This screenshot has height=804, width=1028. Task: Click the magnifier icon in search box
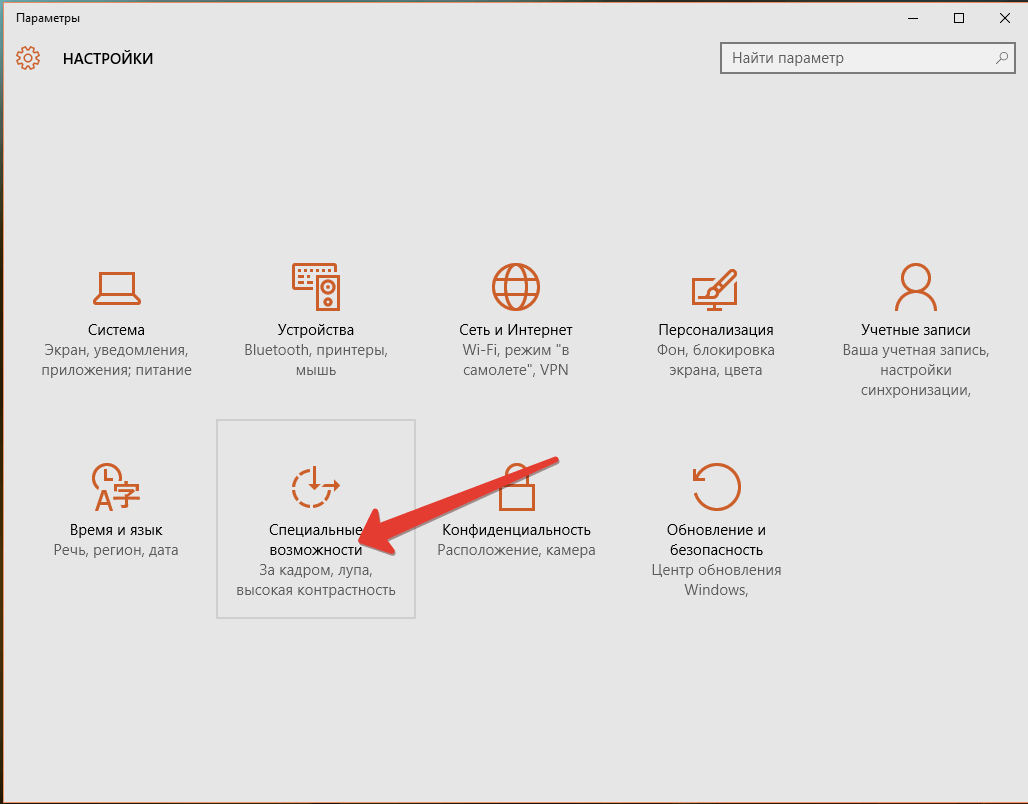[1001, 58]
